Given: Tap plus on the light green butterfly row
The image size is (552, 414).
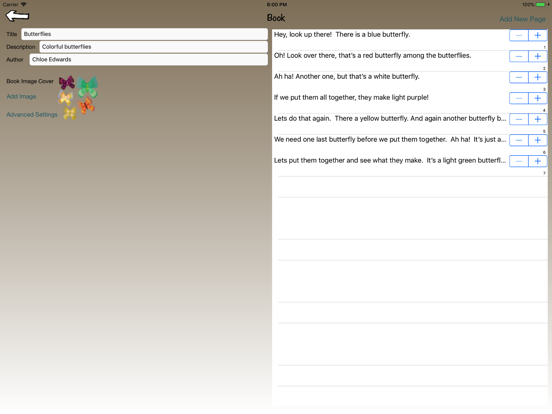Looking at the screenshot, I should pyautogui.click(x=538, y=161).
